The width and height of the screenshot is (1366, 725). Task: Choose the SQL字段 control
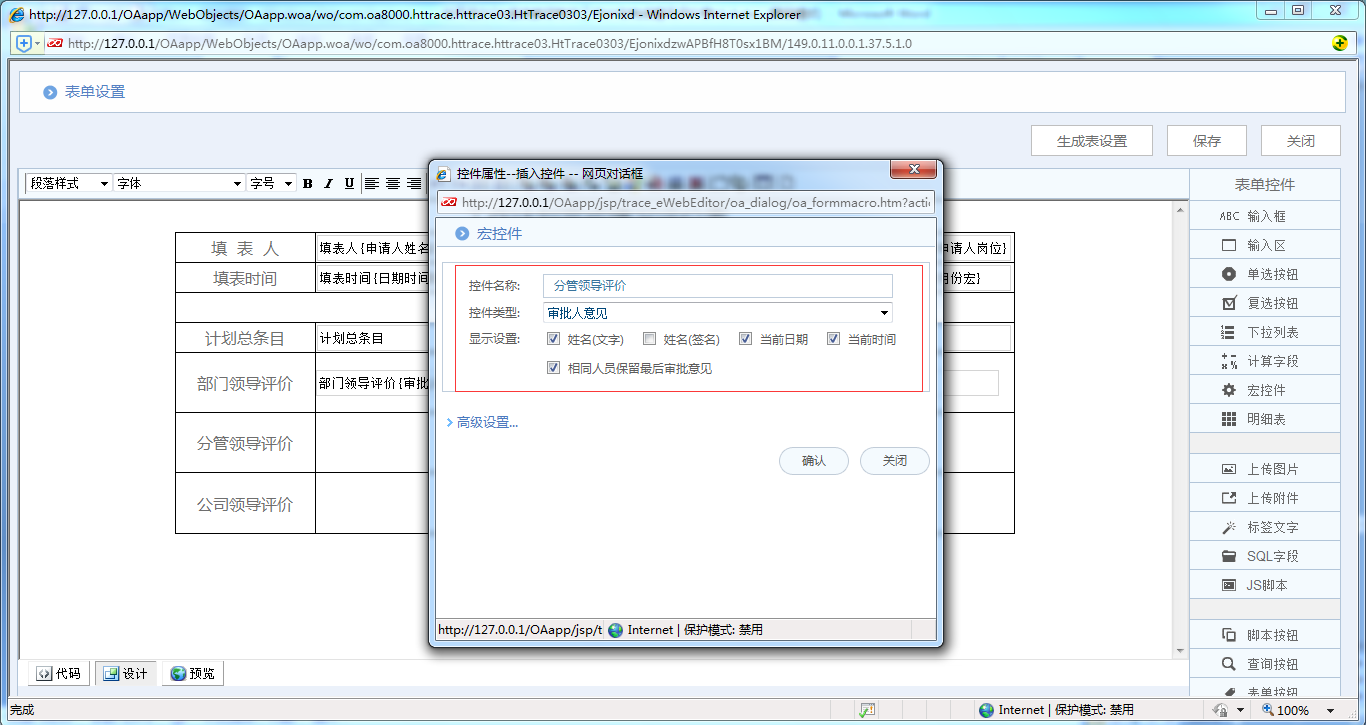1264,555
